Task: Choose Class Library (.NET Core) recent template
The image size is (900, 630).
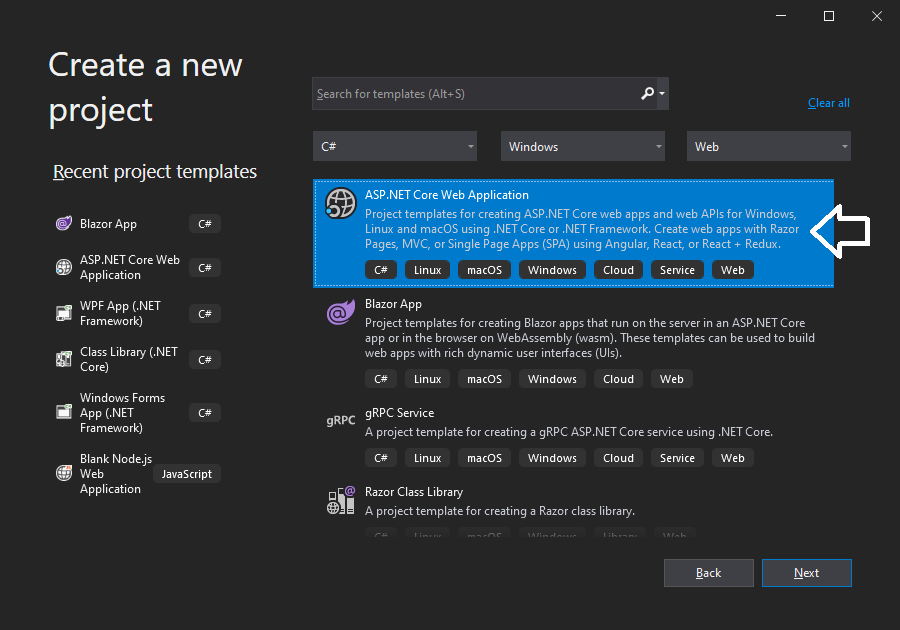Action: 138,359
